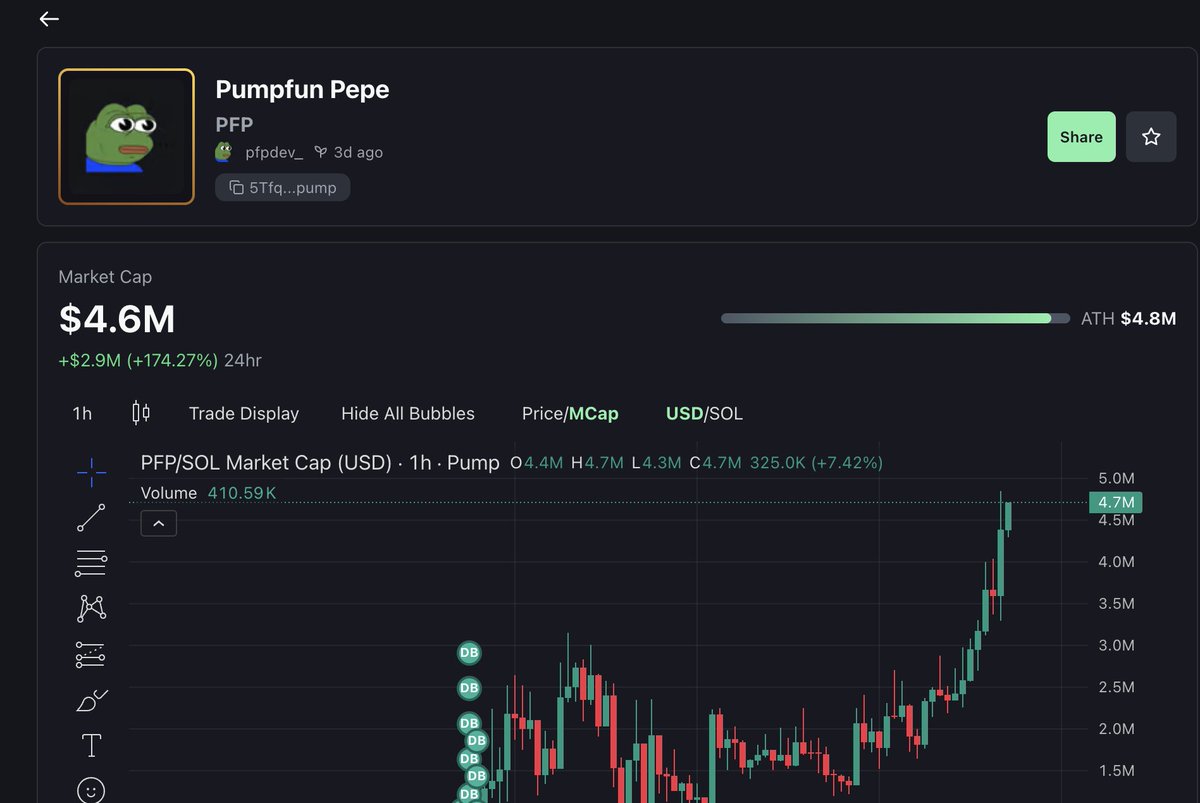Image resolution: width=1200 pixels, height=803 pixels.
Task: Switch chart to MCap mode
Action: click(594, 413)
